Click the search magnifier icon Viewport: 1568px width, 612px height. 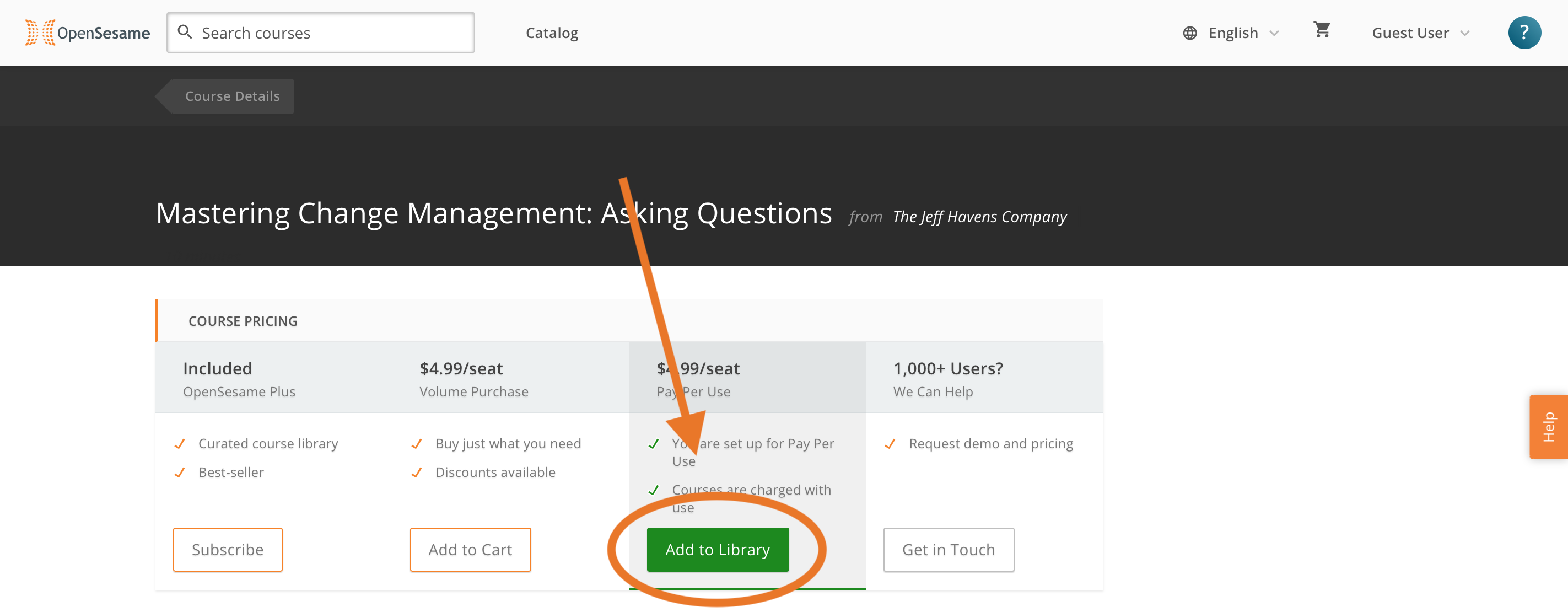pyautogui.click(x=185, y=31)
